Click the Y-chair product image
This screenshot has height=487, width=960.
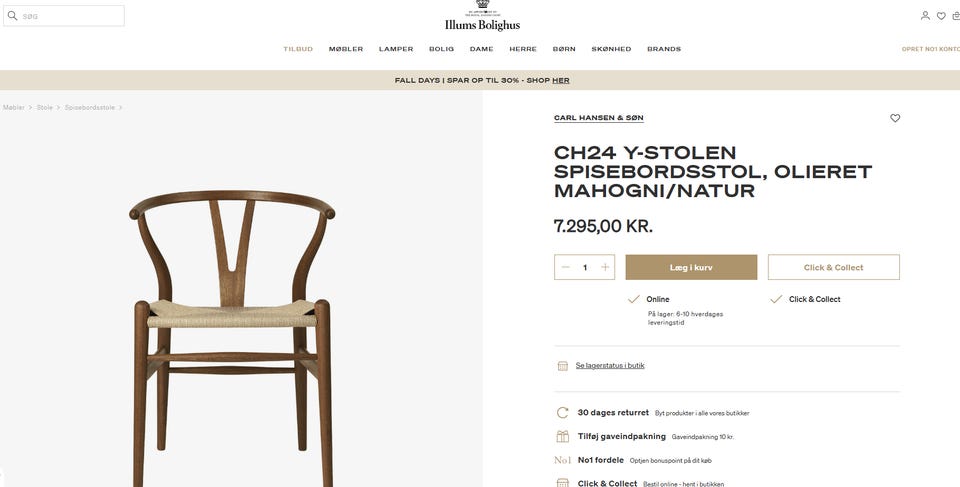(x=232, y=337)
